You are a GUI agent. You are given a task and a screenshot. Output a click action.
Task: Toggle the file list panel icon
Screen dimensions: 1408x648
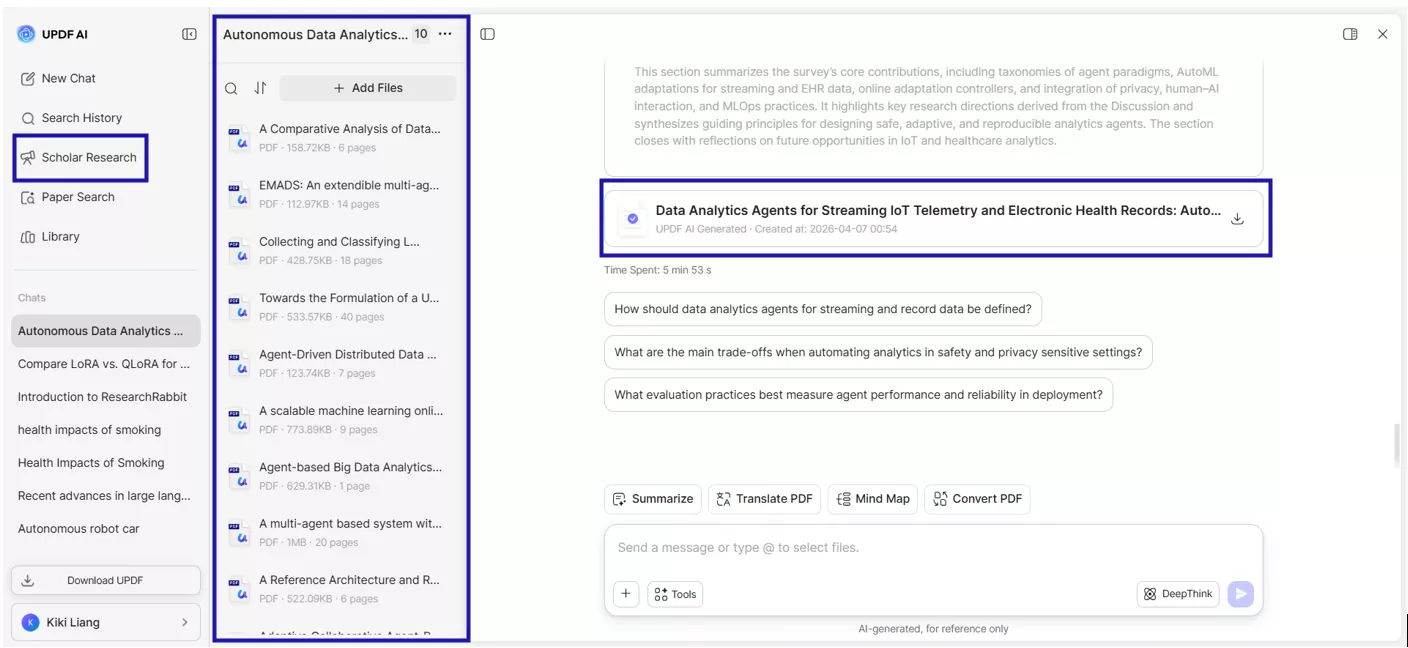(x=487, y=34)
